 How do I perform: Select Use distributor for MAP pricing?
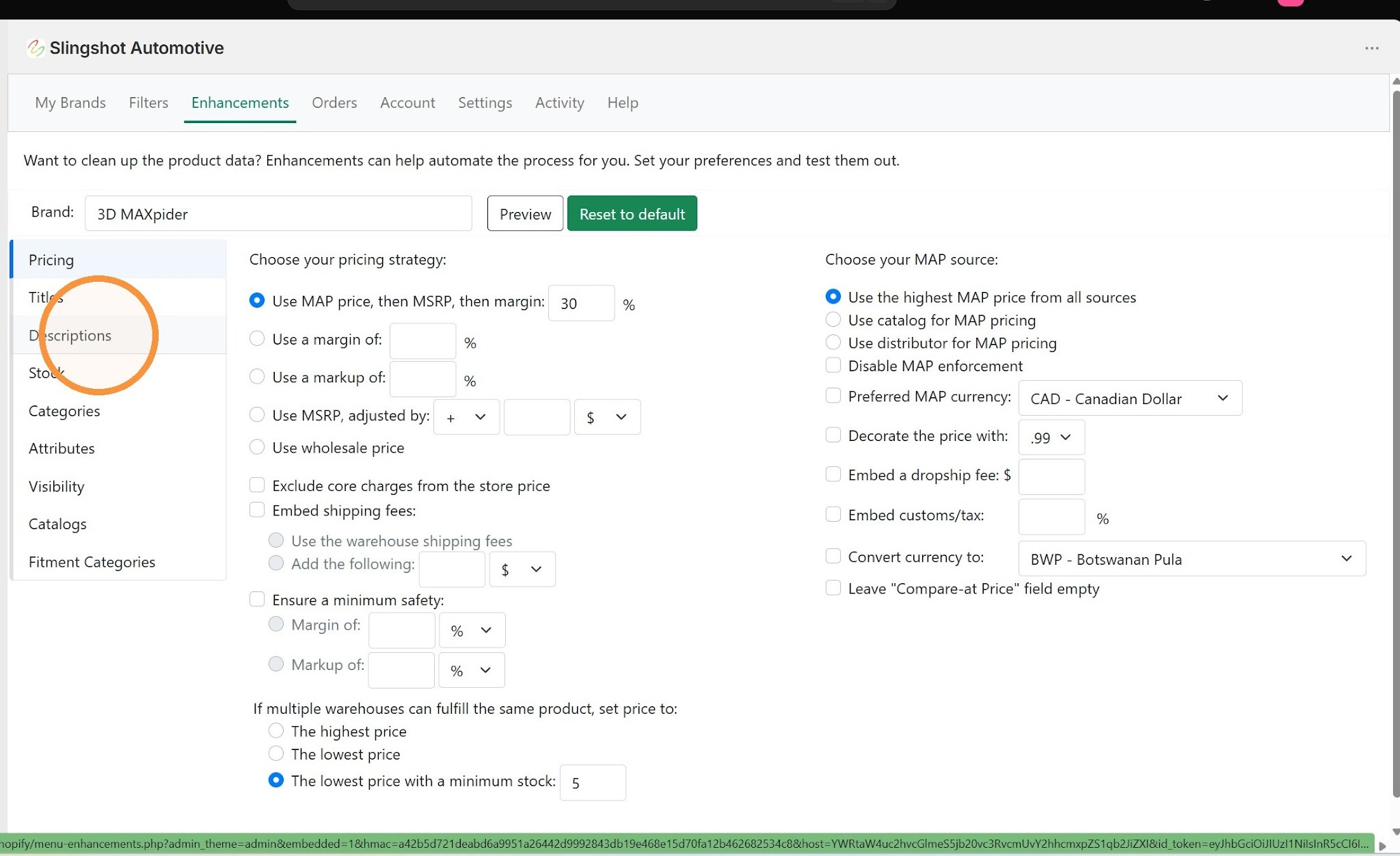[x=833, y=342]
